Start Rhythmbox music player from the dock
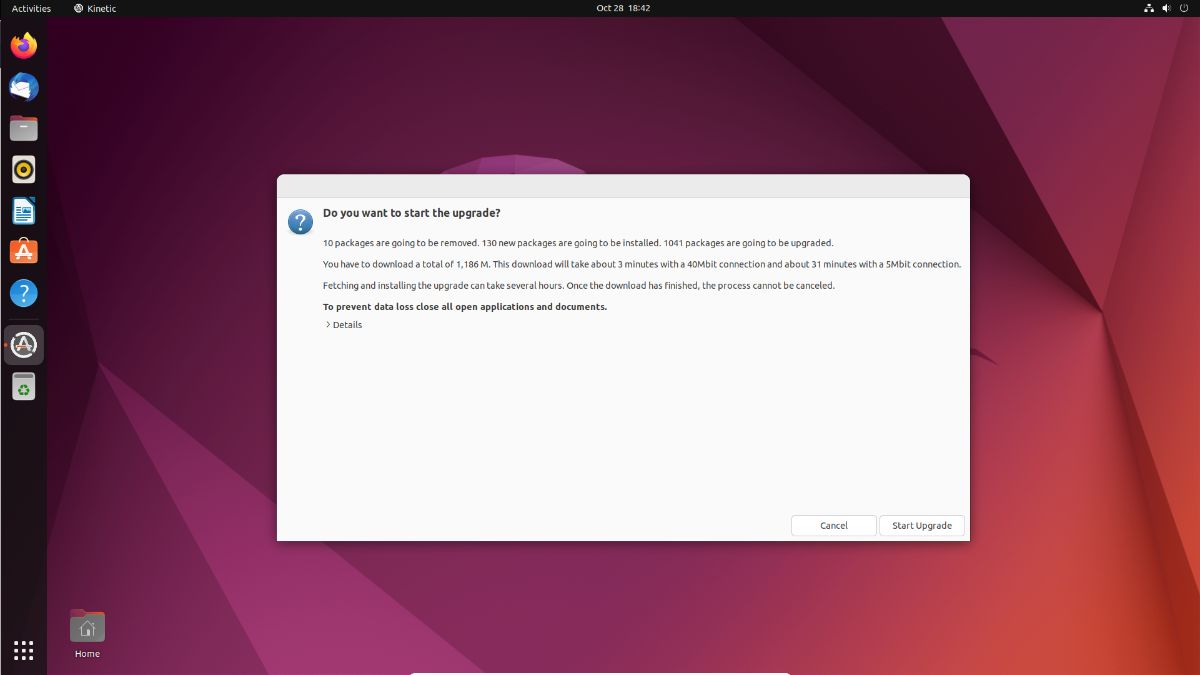The width and height of the screenshot is (1200, 675). tap(23, 169)
